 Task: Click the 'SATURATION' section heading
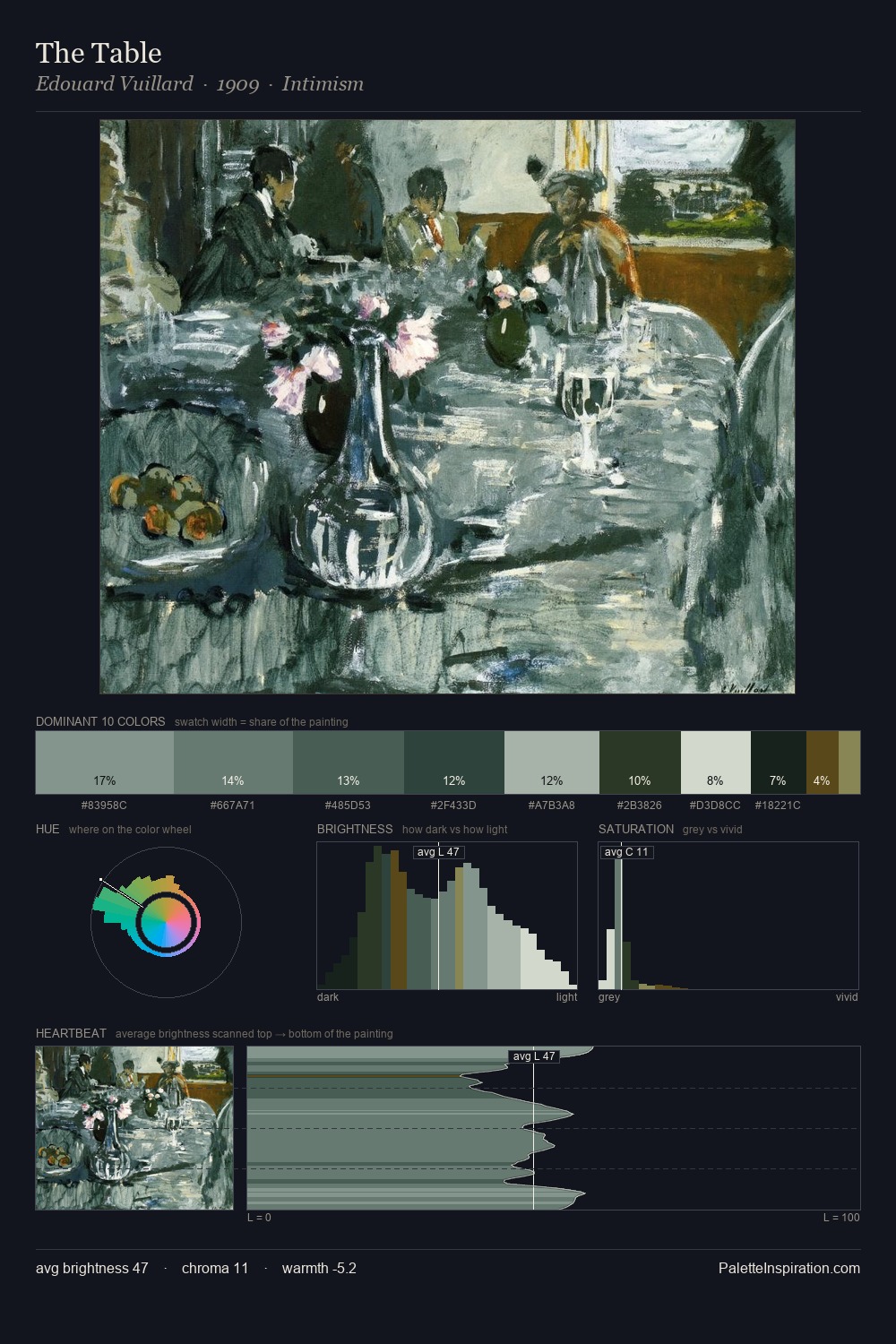(x=636, y=829)
